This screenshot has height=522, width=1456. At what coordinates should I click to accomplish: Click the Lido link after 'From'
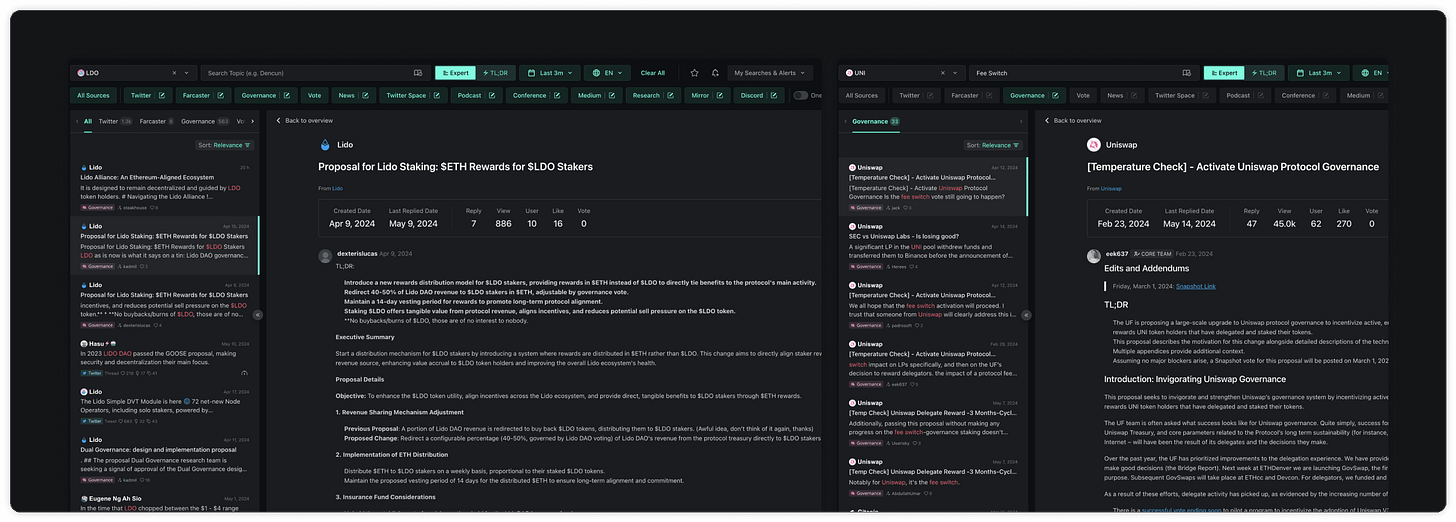point(337,188)
